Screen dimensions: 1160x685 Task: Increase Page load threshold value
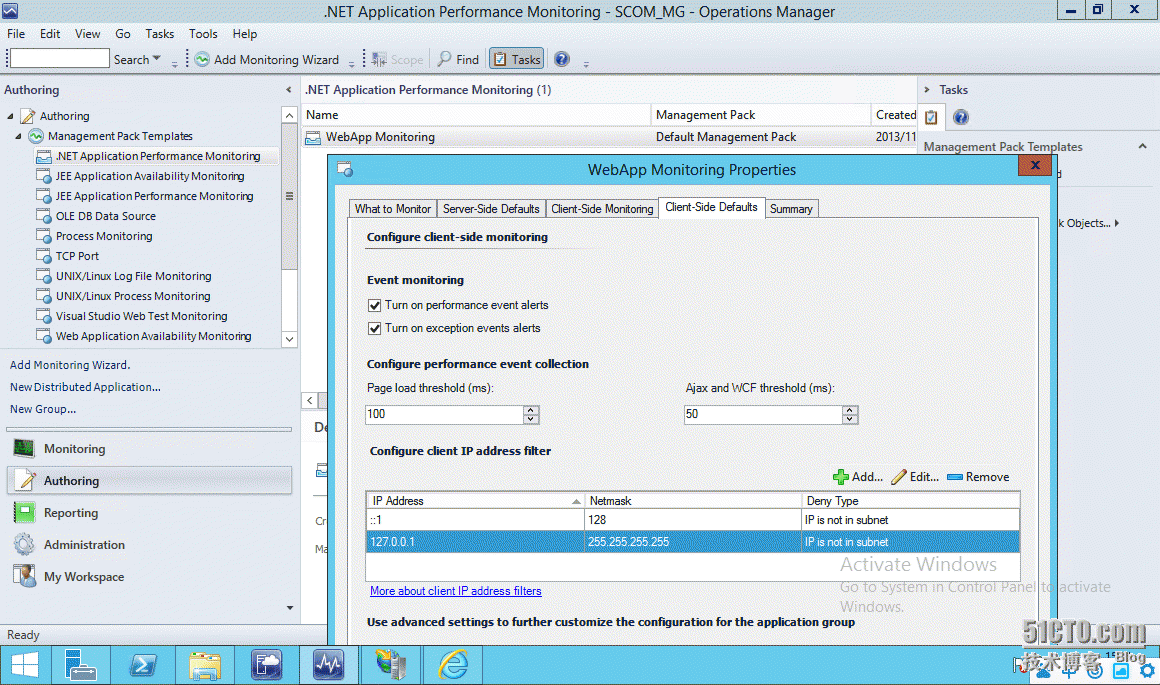(530, 410)
